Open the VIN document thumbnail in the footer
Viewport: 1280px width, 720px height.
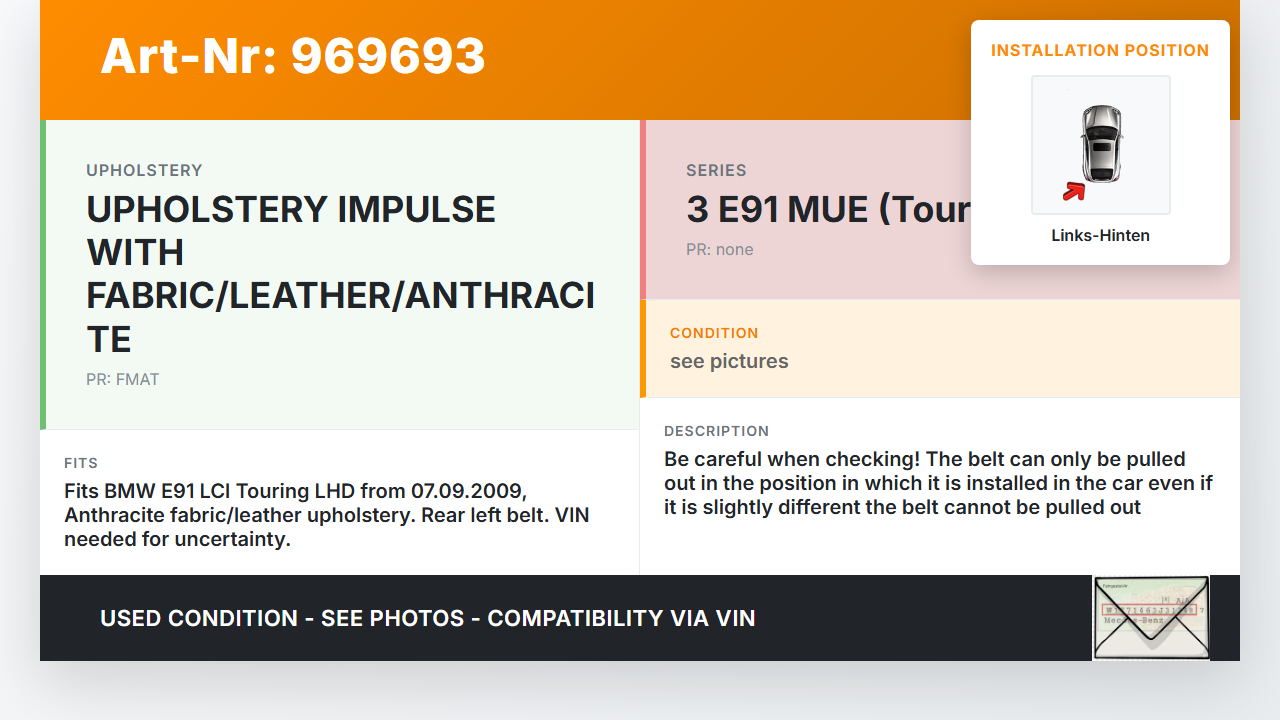coord(1150,617)
